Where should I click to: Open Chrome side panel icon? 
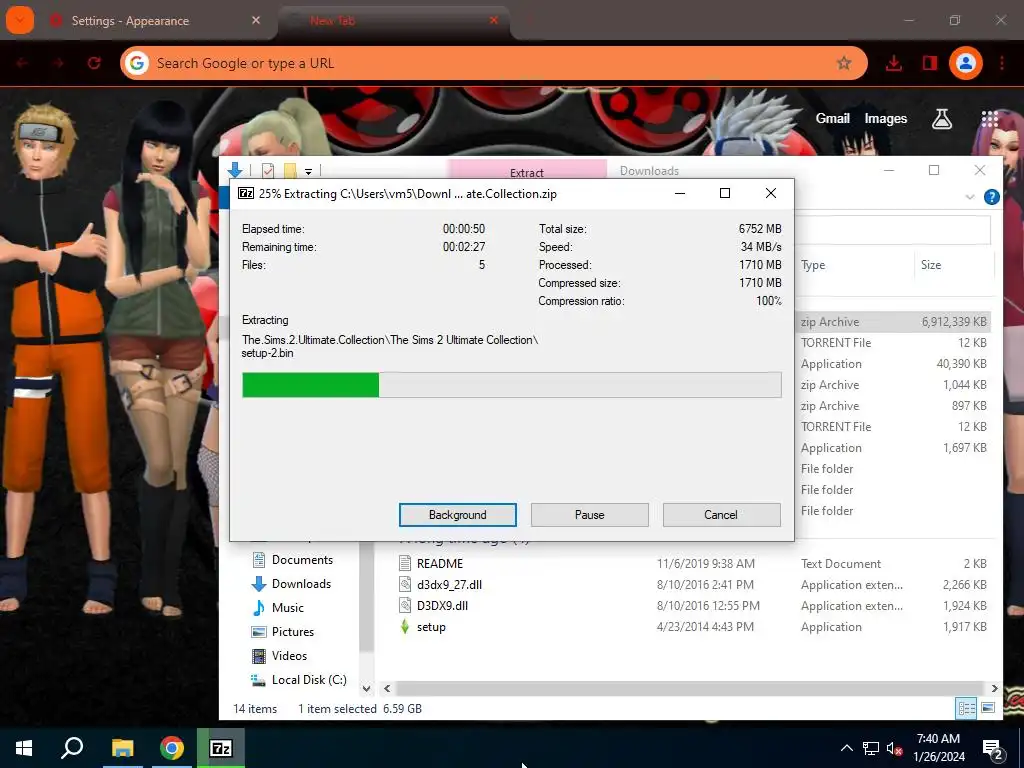click(x=929, y=63)
